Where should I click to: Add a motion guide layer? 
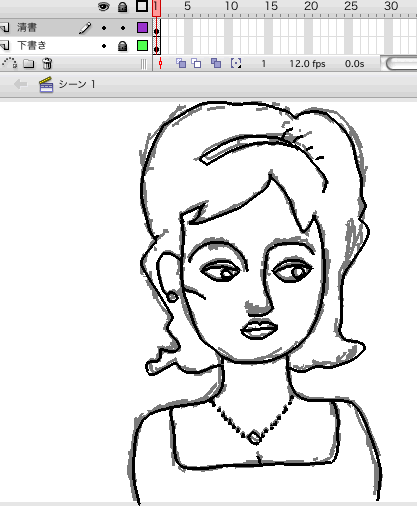click(x=10, y=63)
